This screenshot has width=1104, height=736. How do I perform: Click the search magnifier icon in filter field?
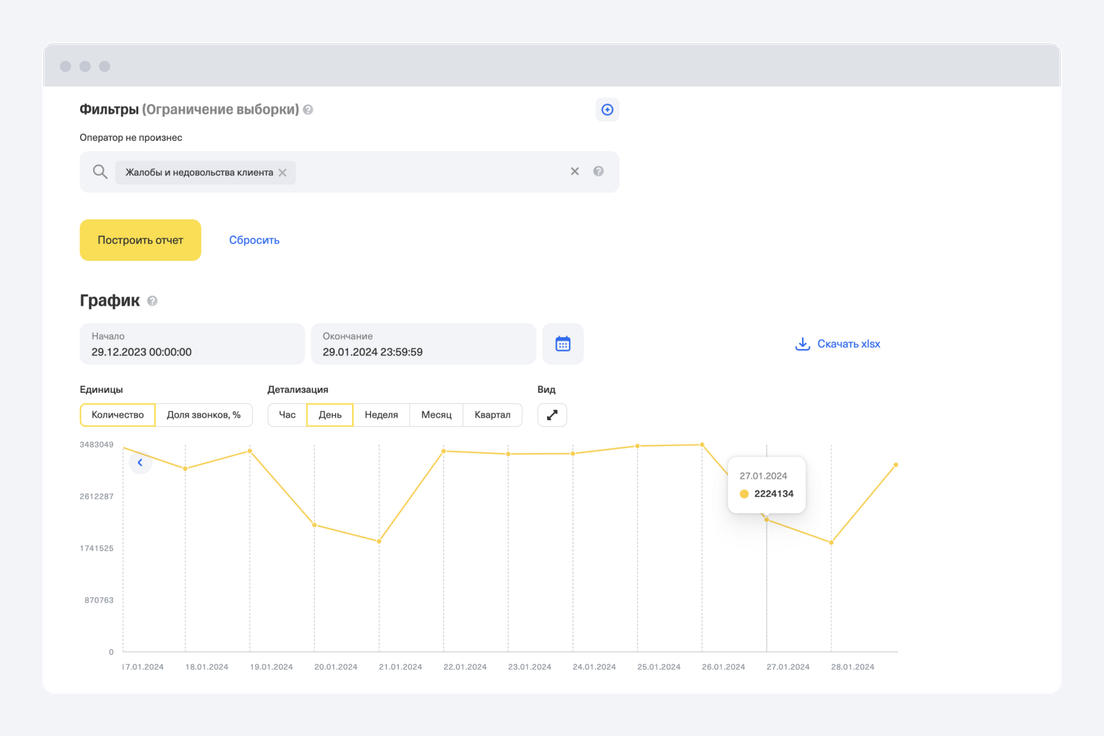point(100,172)
